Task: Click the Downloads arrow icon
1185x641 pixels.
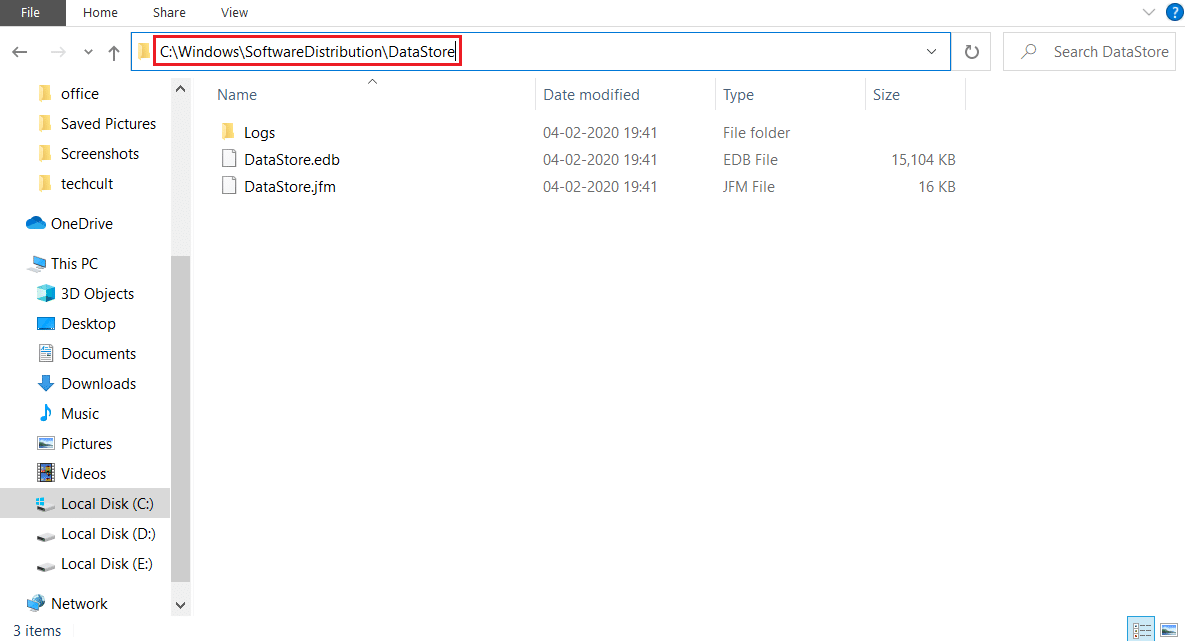Action: (46, 383)
